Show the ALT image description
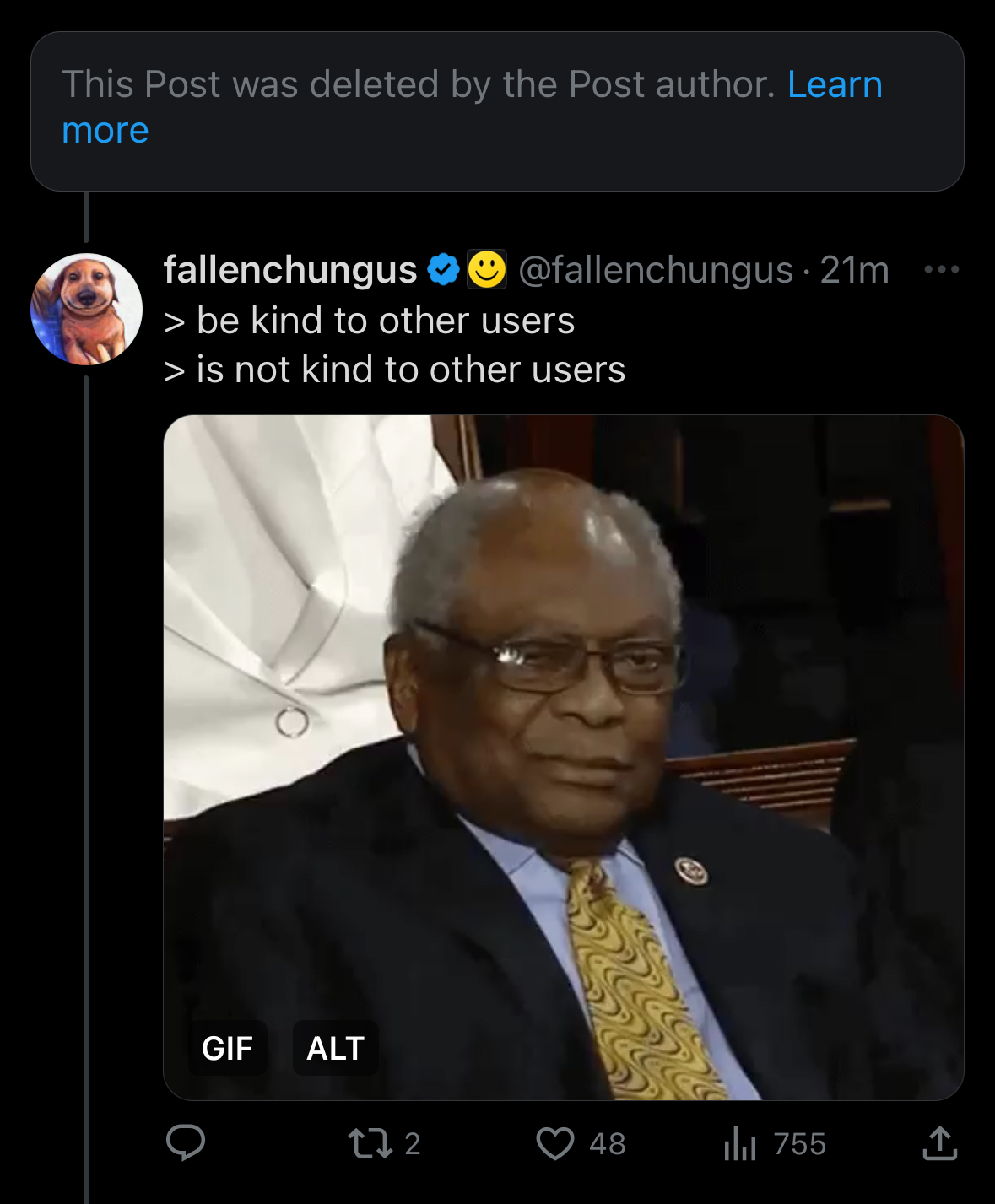The height and width of the screenshot is (1204, 995). [335, 1048]
